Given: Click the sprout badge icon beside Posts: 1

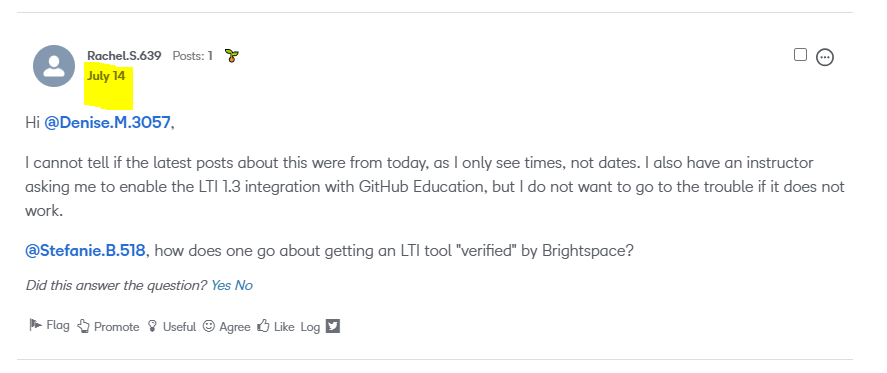Looking at the screenshot, I should click(231, 56).
